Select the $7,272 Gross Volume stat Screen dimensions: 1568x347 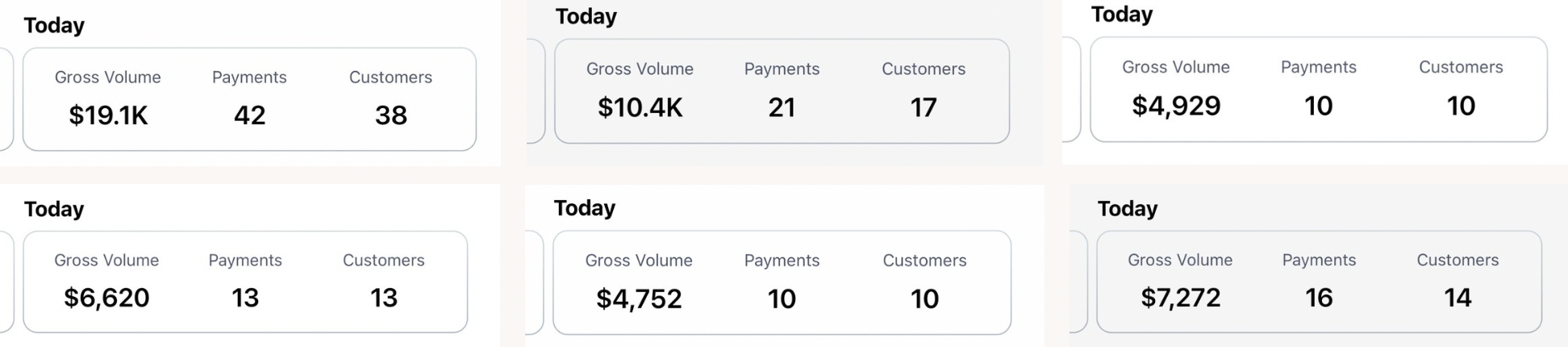tap(1180, 298)
